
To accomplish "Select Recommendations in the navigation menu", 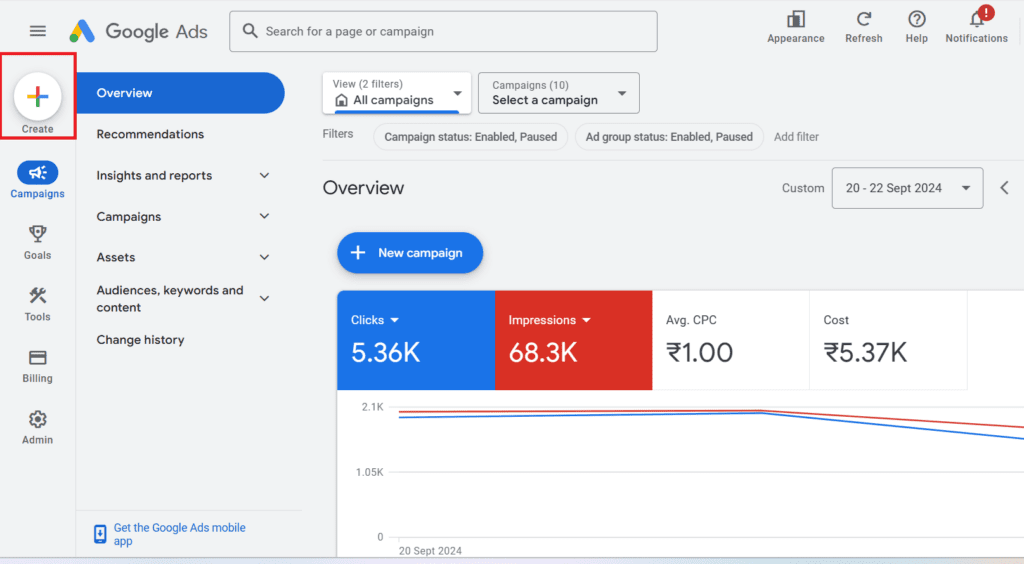I will pyautogui.click(x=150, y=134).
